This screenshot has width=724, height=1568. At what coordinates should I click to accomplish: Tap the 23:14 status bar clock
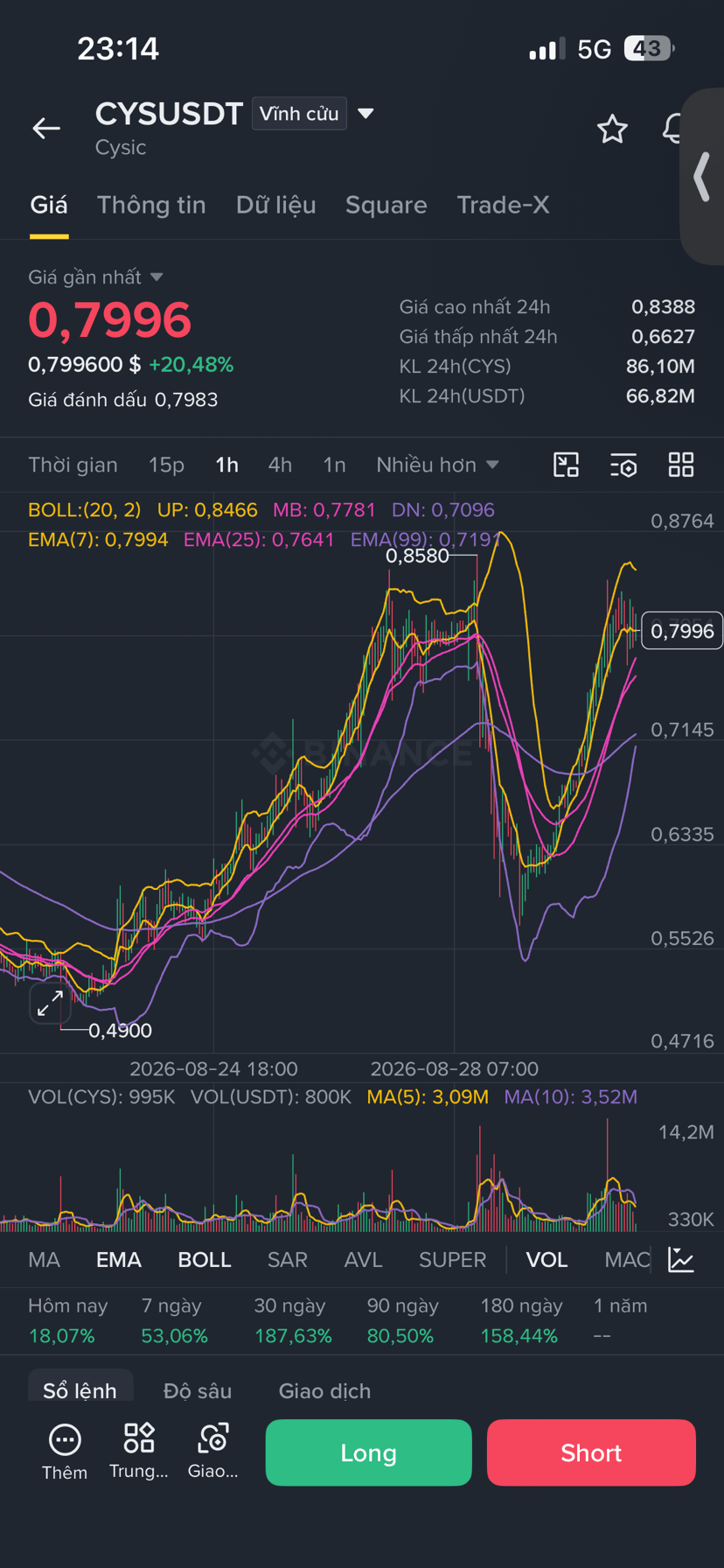[x=118, y=48]
